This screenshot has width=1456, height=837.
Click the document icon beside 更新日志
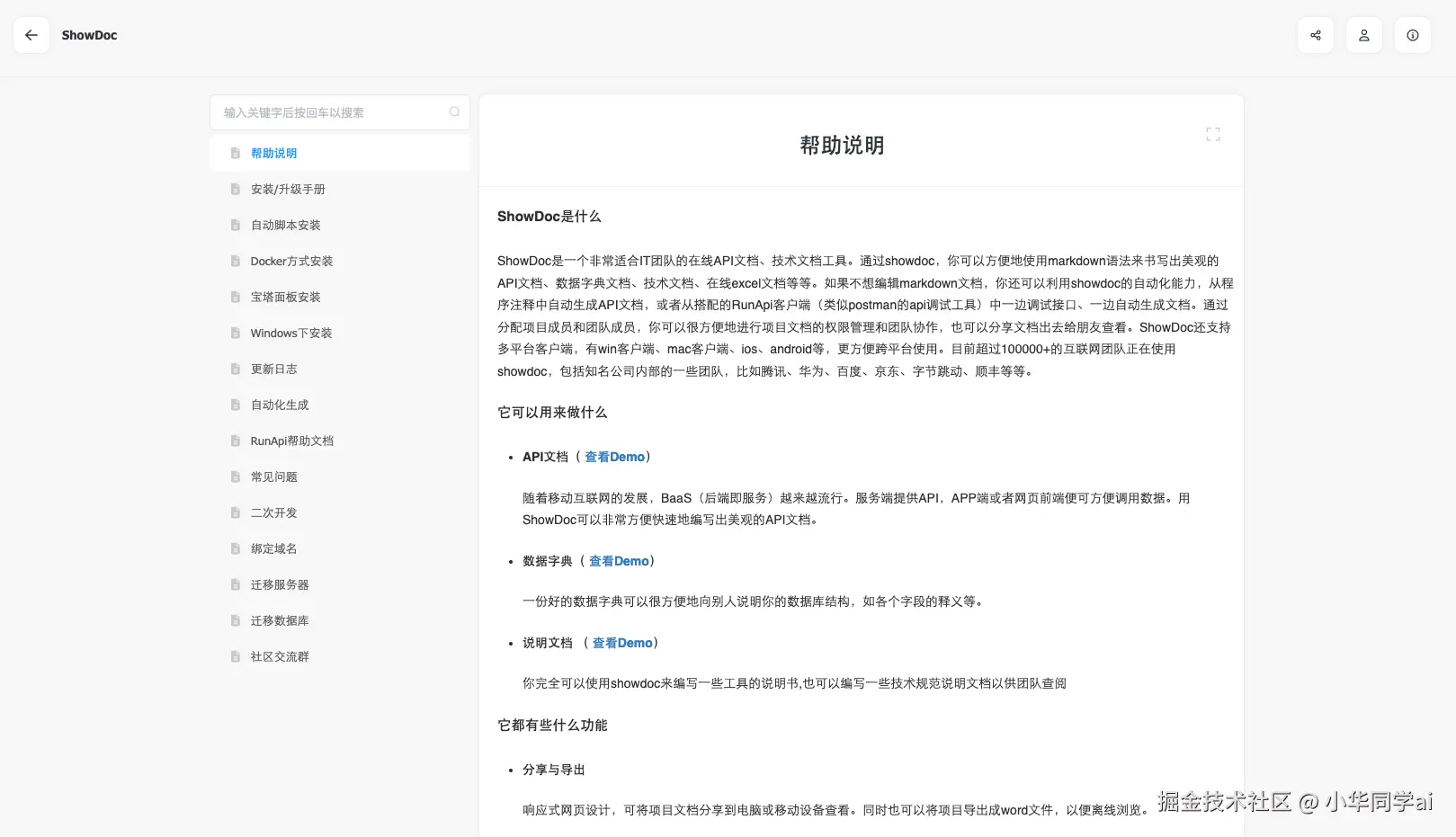(236, 369)
